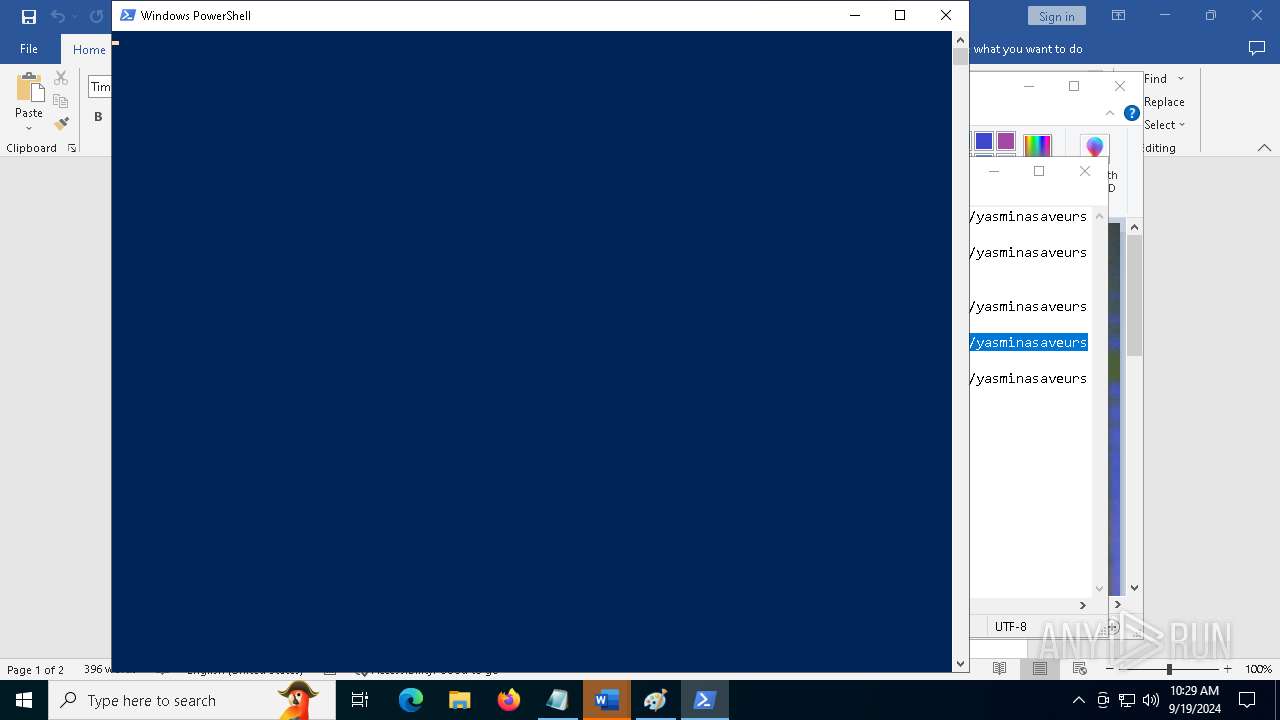This screenshot has width=1280, height=720.
Task: Activate the Format Painter brush
Action: [x=61, y=124]
